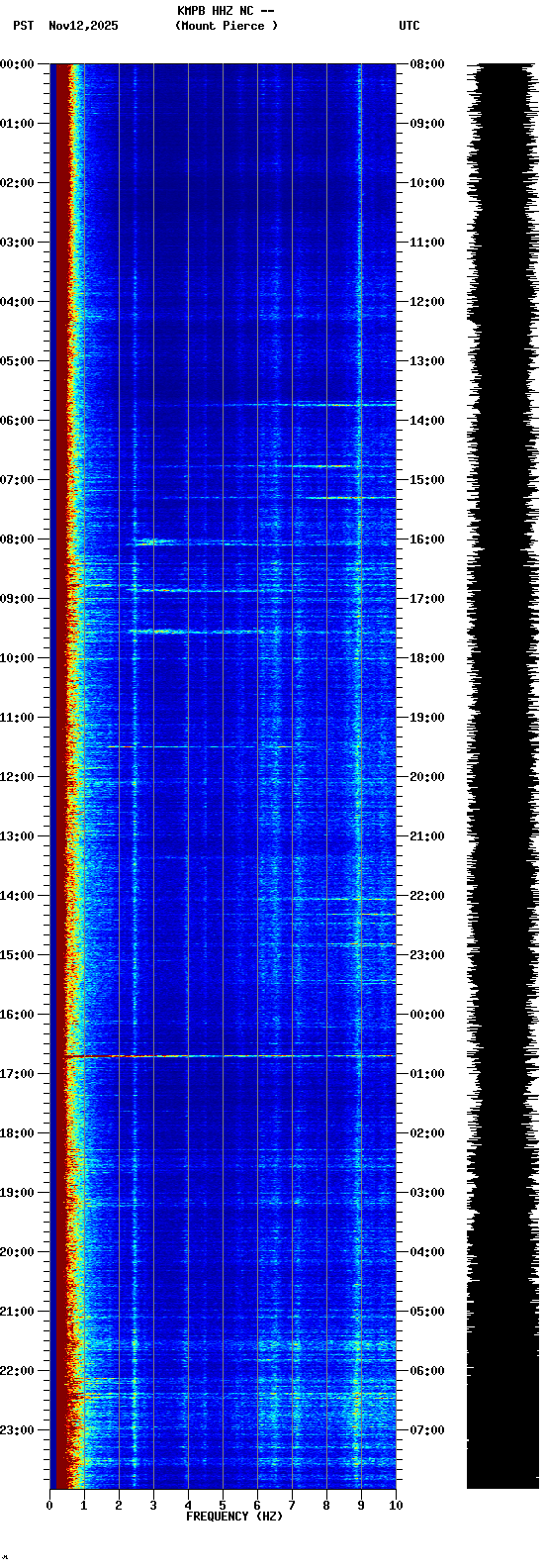The width and height of the screenshot is (546, 1568).
Task: Click the PST time label '00:00'
Action: [17, 64]
